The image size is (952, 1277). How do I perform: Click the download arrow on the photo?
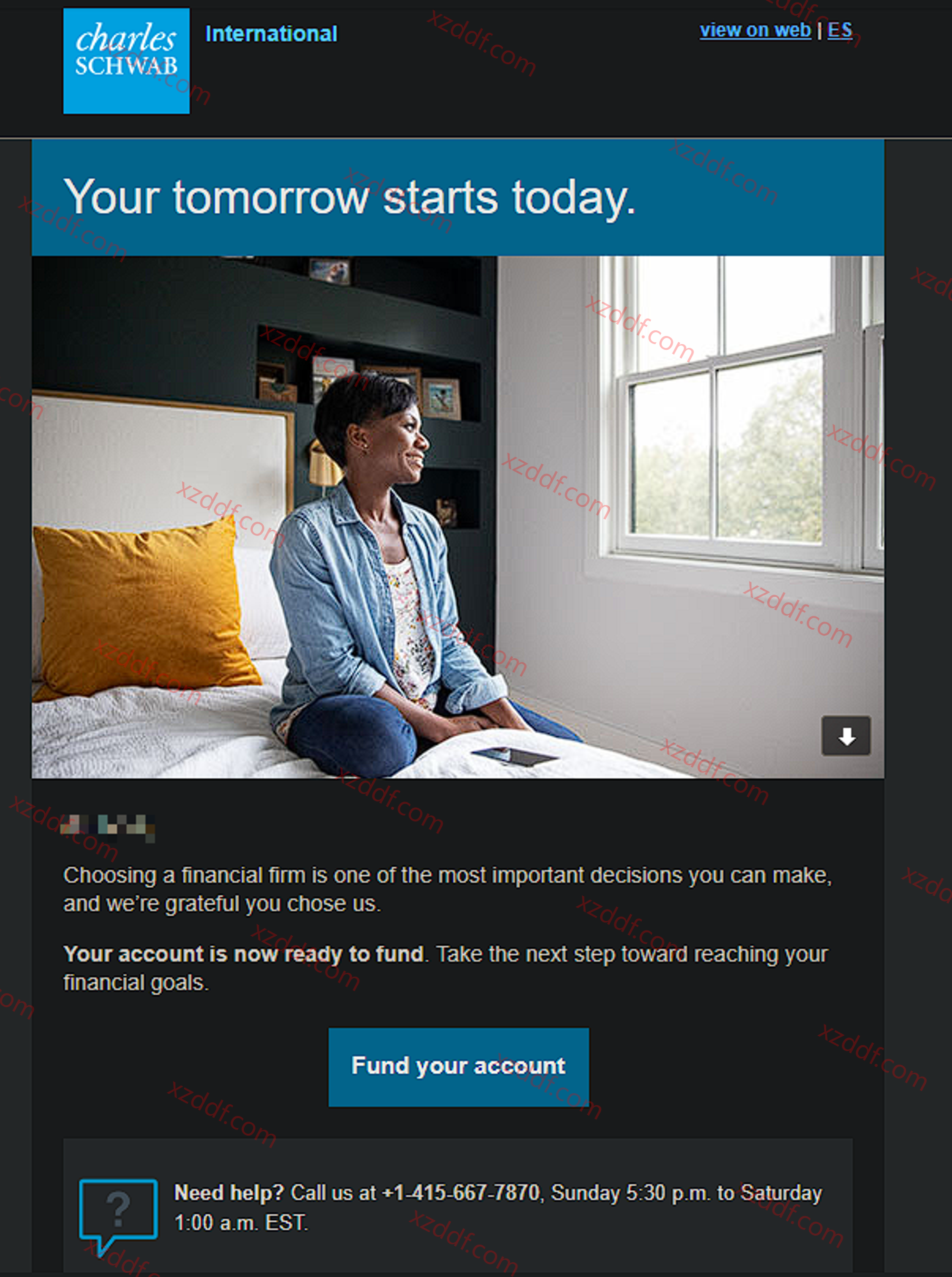(x=845, y=736)
